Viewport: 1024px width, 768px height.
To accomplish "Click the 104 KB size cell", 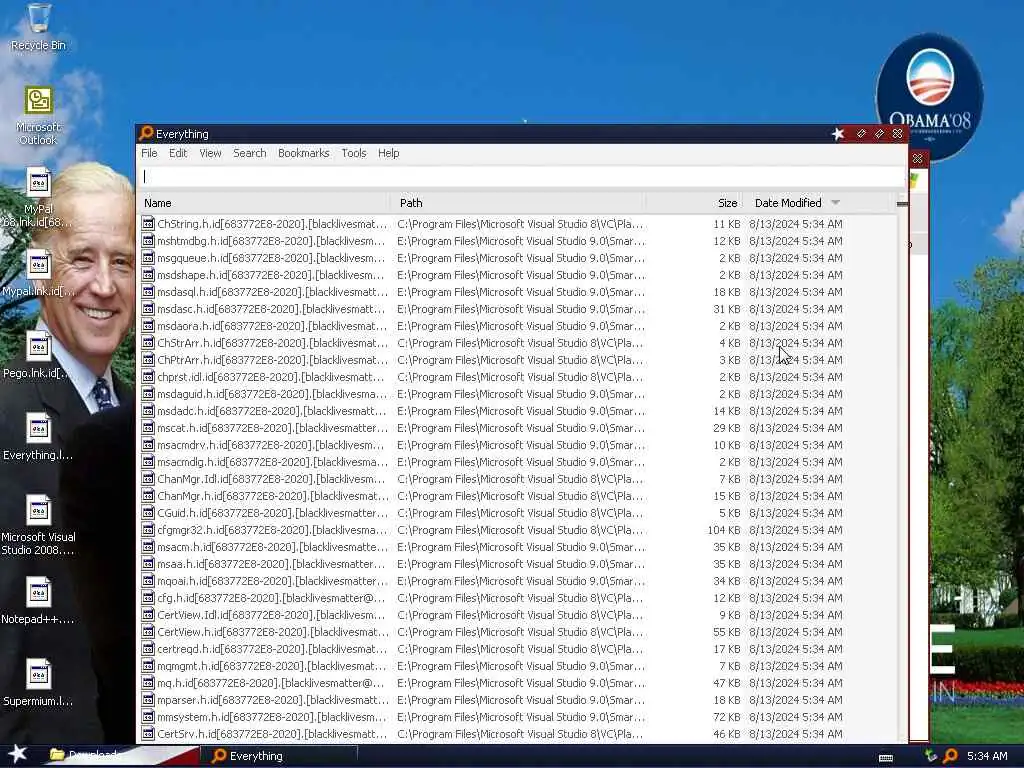I will pos(724,530).
